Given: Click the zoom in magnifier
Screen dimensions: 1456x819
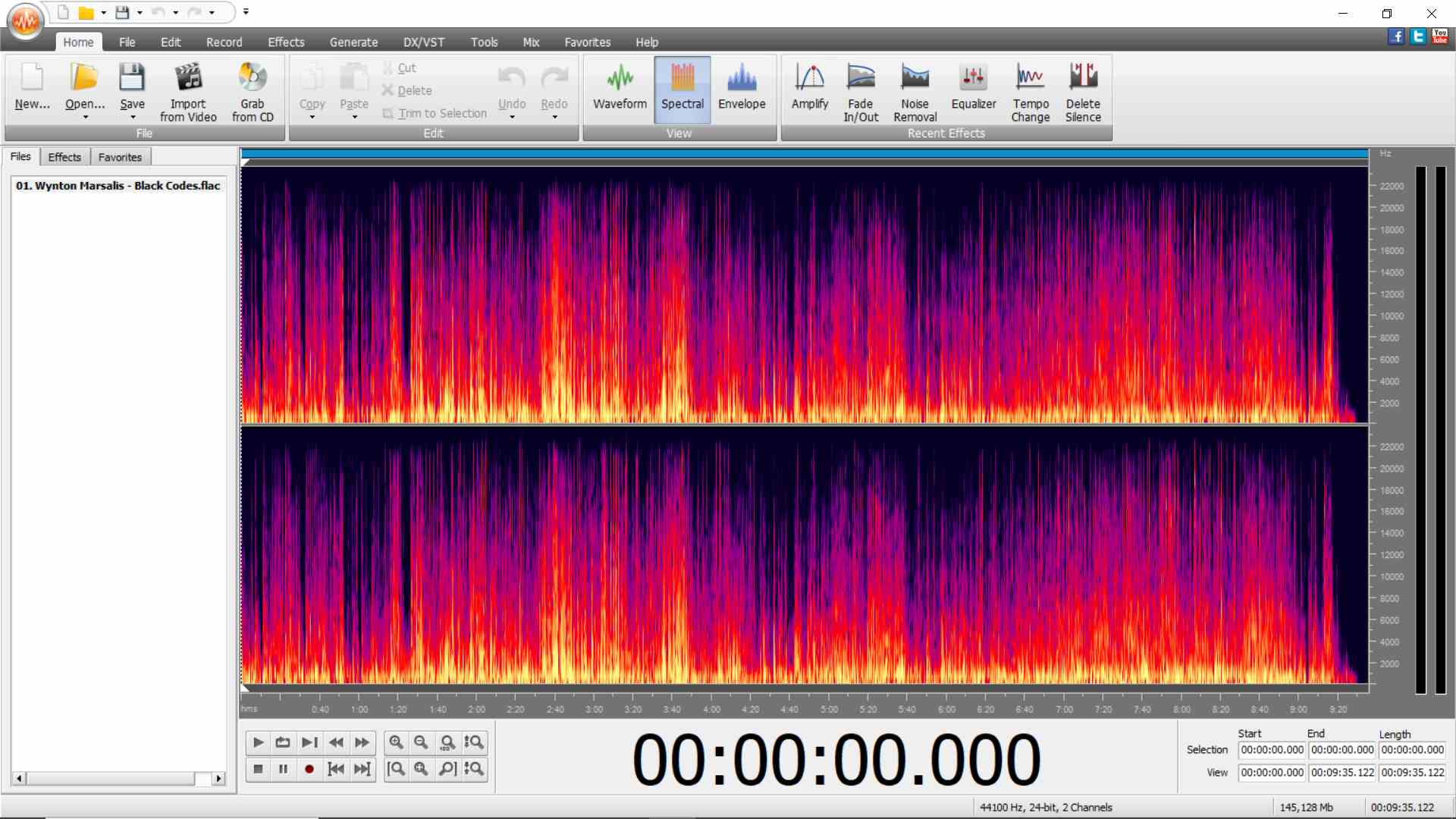Looking at the screenshot, I should coord(396,742).
